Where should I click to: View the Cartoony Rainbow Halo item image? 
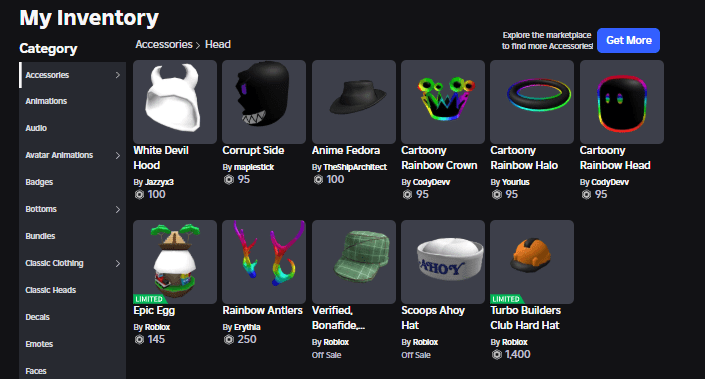coord(532,102)
